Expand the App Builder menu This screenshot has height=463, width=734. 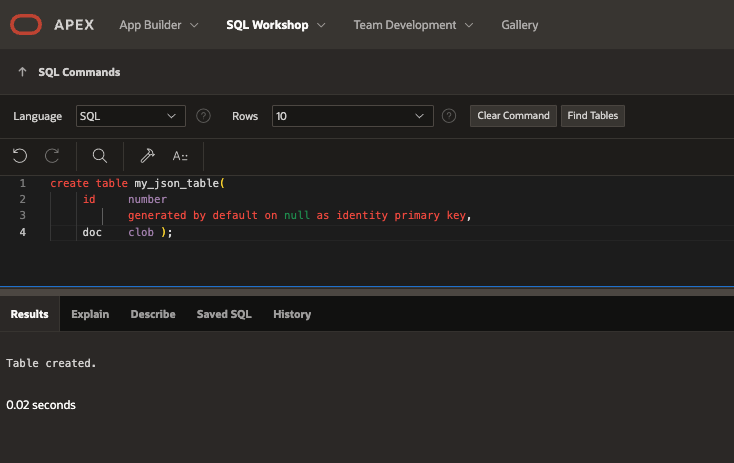coord(158,24)
